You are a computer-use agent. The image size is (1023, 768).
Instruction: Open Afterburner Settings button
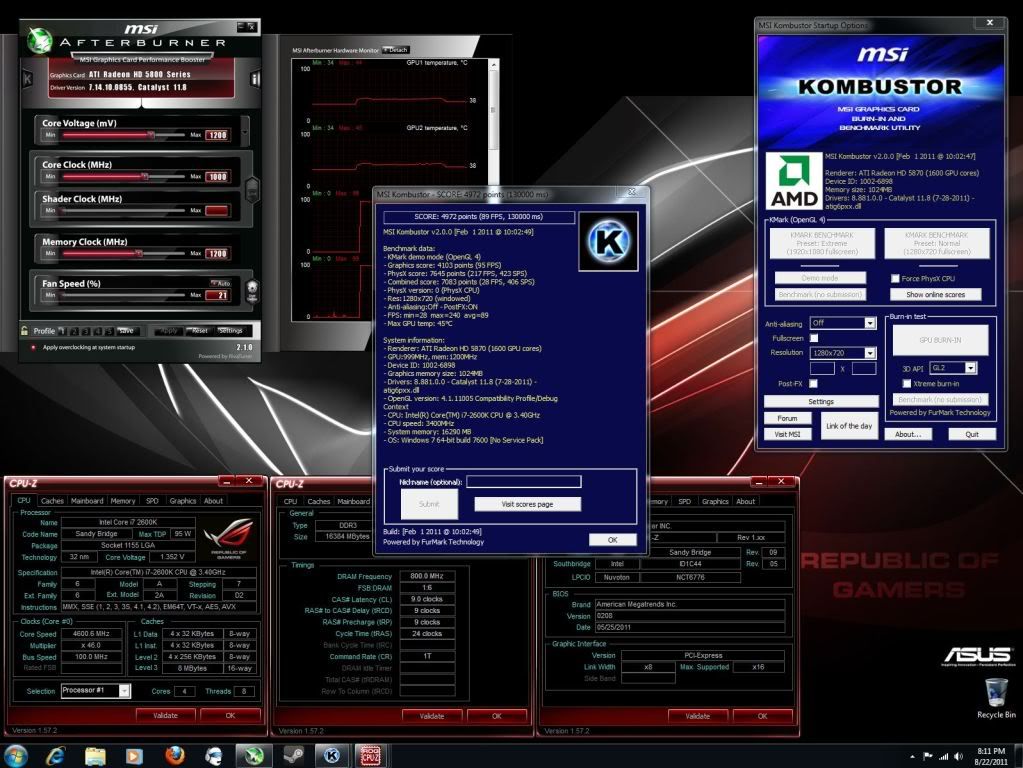pos(230,331)
